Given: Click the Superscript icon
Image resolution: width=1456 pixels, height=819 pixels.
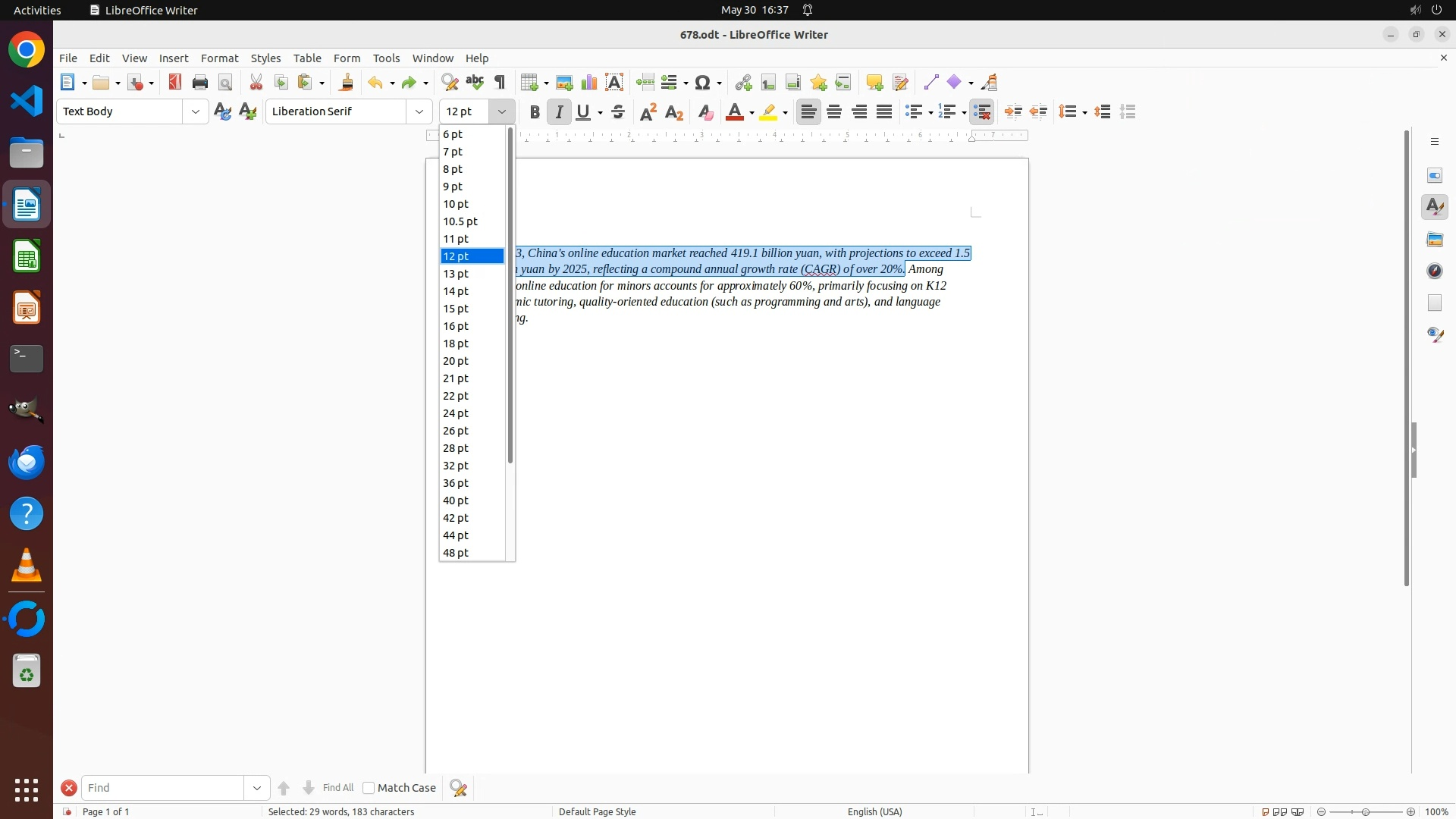Looking at the screenshot, I should click(x=648, y=112).
